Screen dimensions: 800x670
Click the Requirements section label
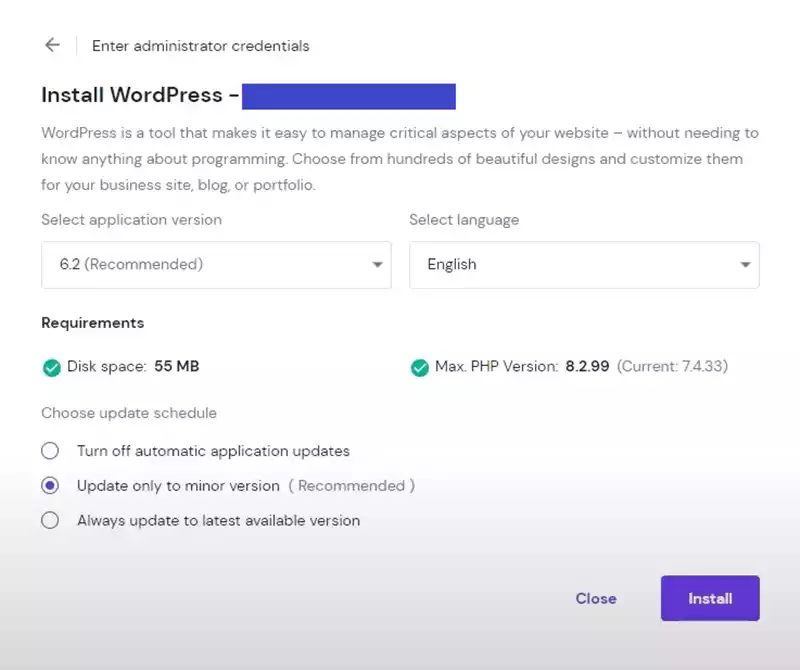click(92, 323)
